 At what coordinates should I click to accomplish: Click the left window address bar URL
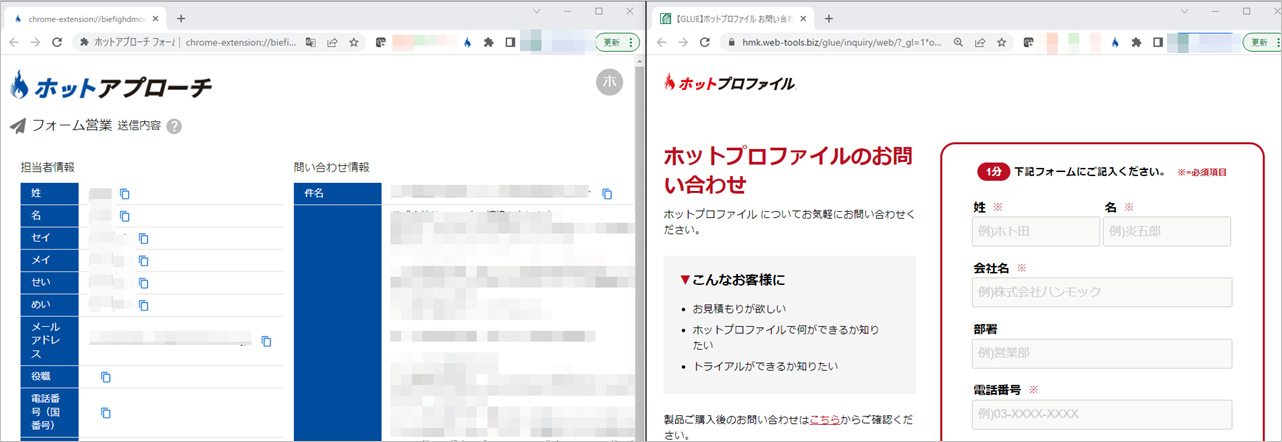click(241, 43)
